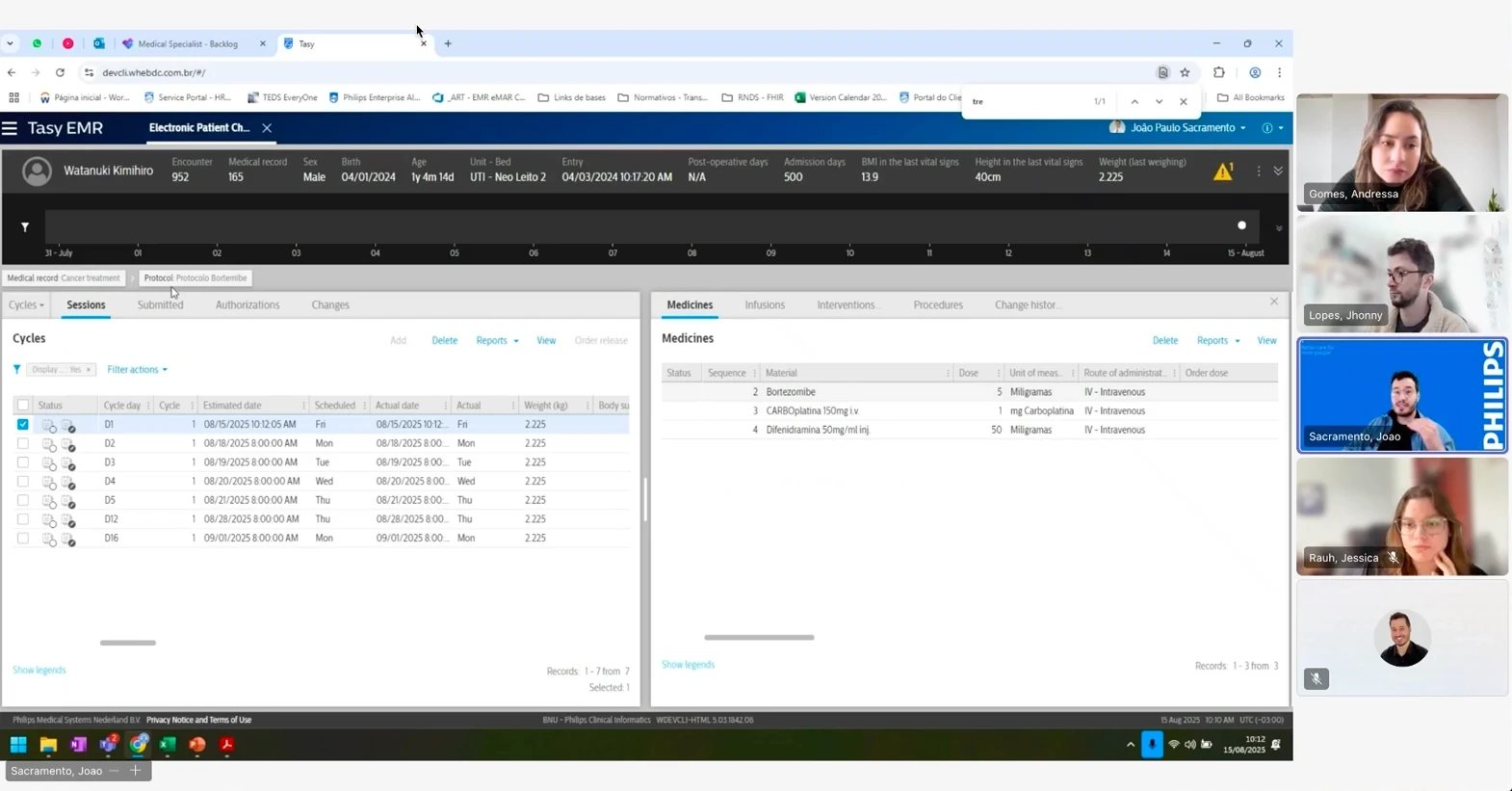Expand the Filter actions dropdown
Viewport: 1512px width, 791px height.
(x=138, y=370)
